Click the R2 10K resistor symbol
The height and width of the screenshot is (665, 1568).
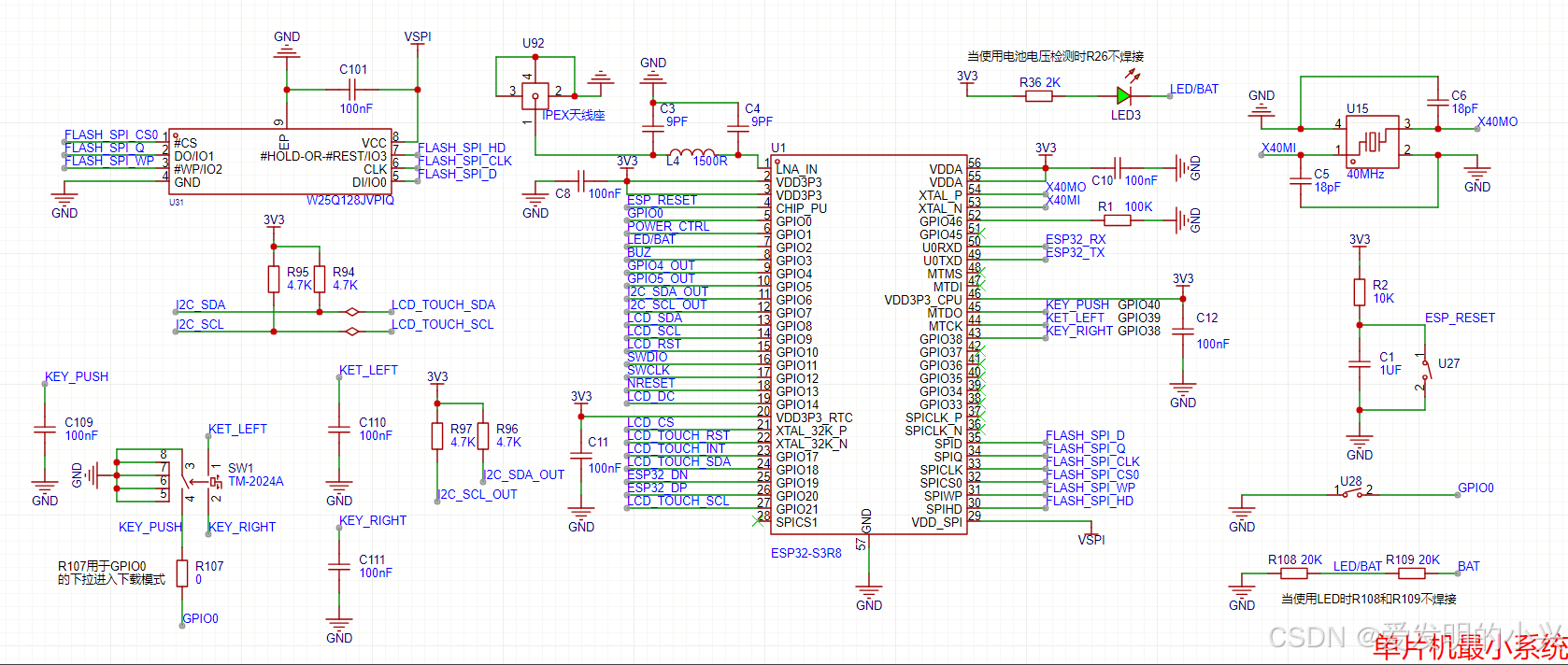(1360, 291)
